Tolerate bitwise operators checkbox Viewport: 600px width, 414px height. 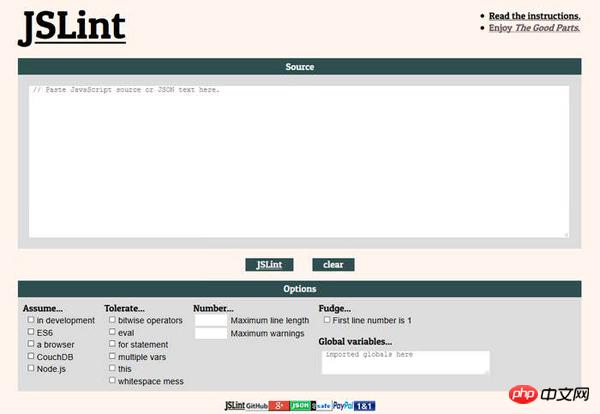pyautogui.click(x=112, y=319)
